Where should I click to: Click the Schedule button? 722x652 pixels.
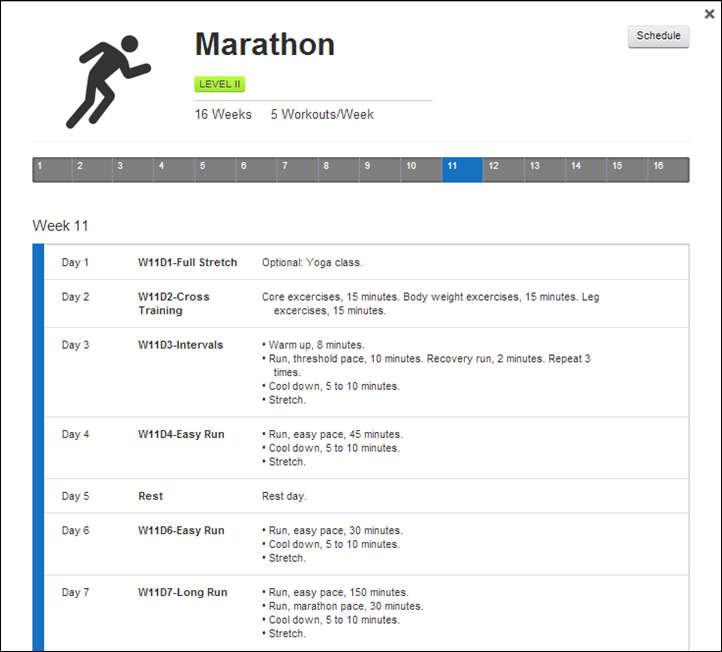click(658, 36)
